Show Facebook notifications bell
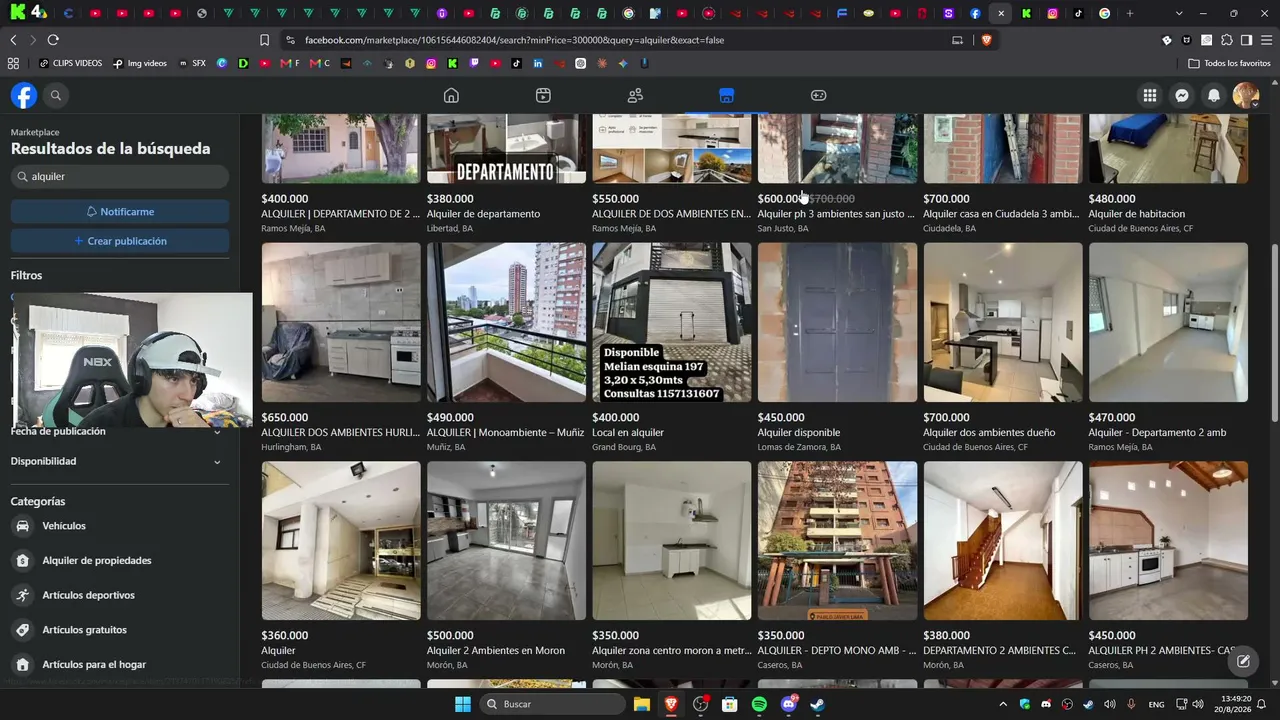Viewport: 1280px width, 720px height. (1214, 95)
